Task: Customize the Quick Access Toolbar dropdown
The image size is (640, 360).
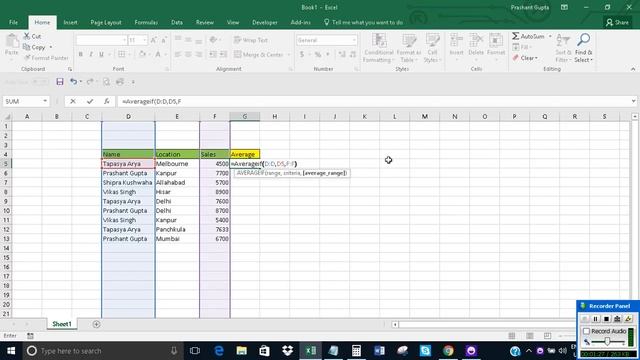Action: (x=133, y=82)
